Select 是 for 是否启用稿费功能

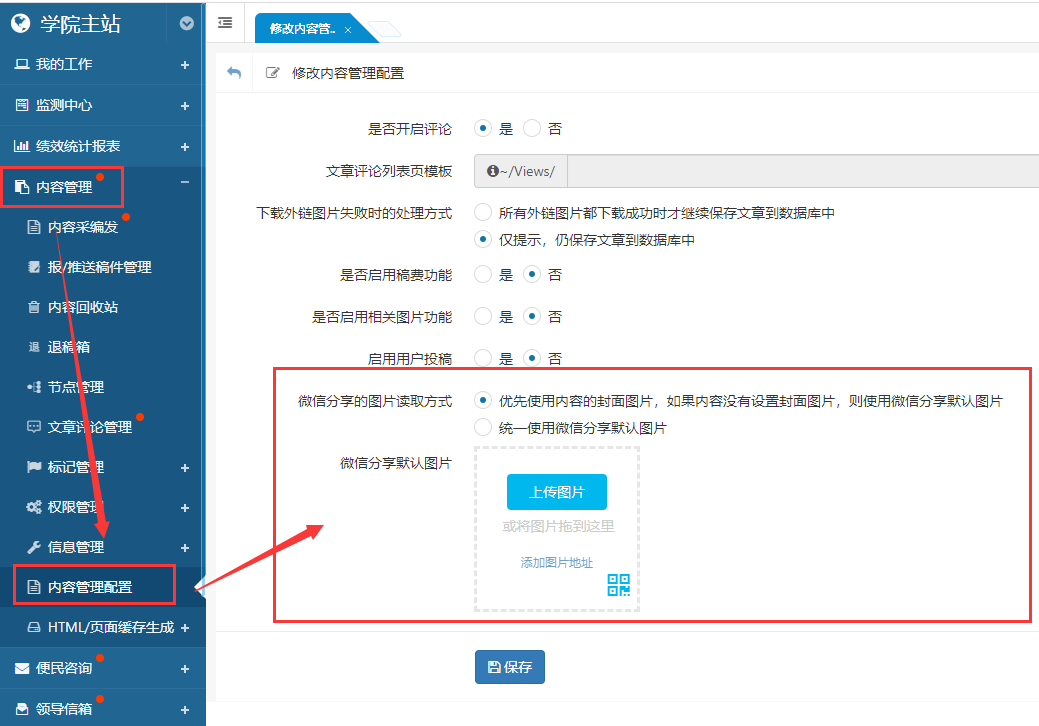[483, 274]
